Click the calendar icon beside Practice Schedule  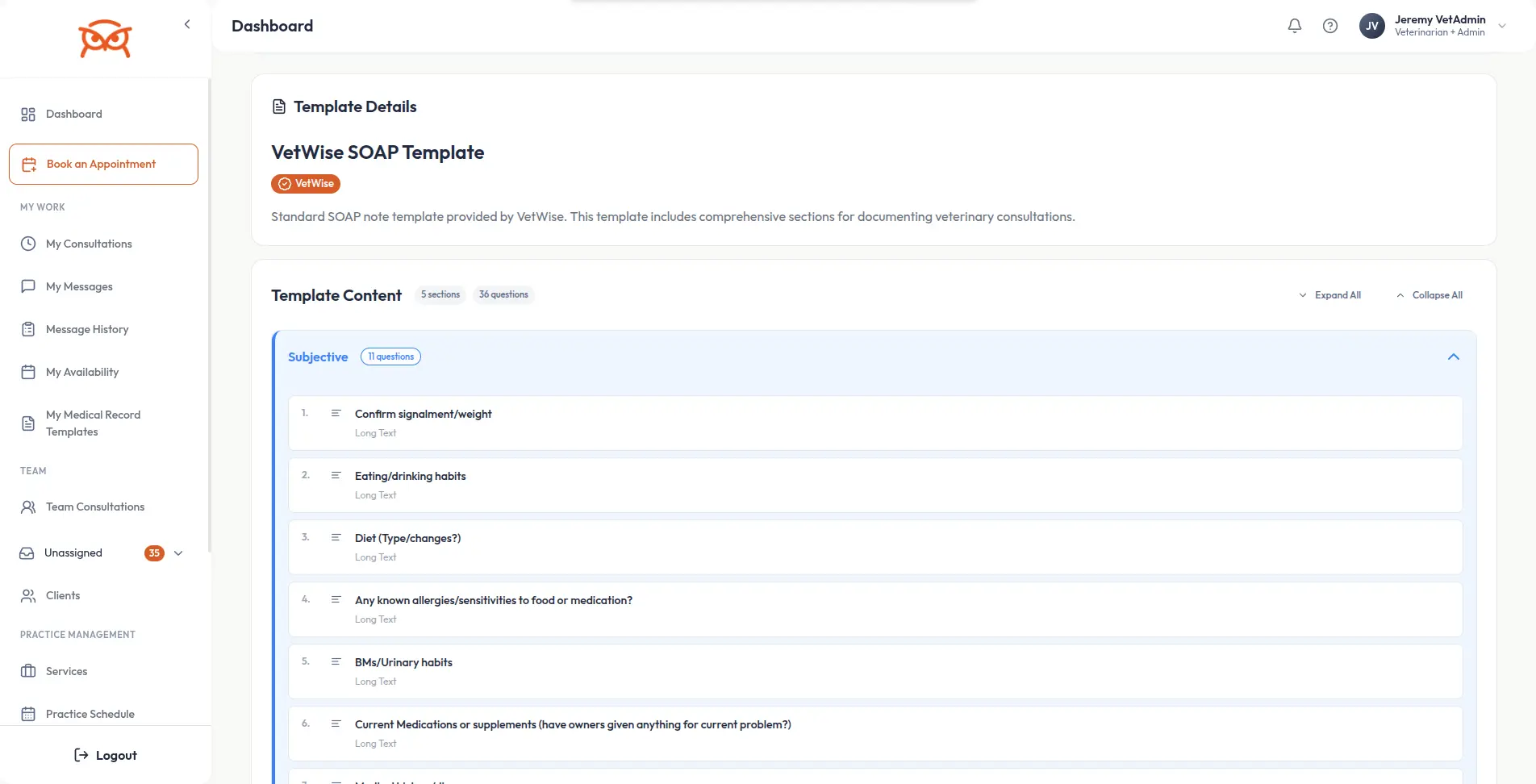click(28, 714)
